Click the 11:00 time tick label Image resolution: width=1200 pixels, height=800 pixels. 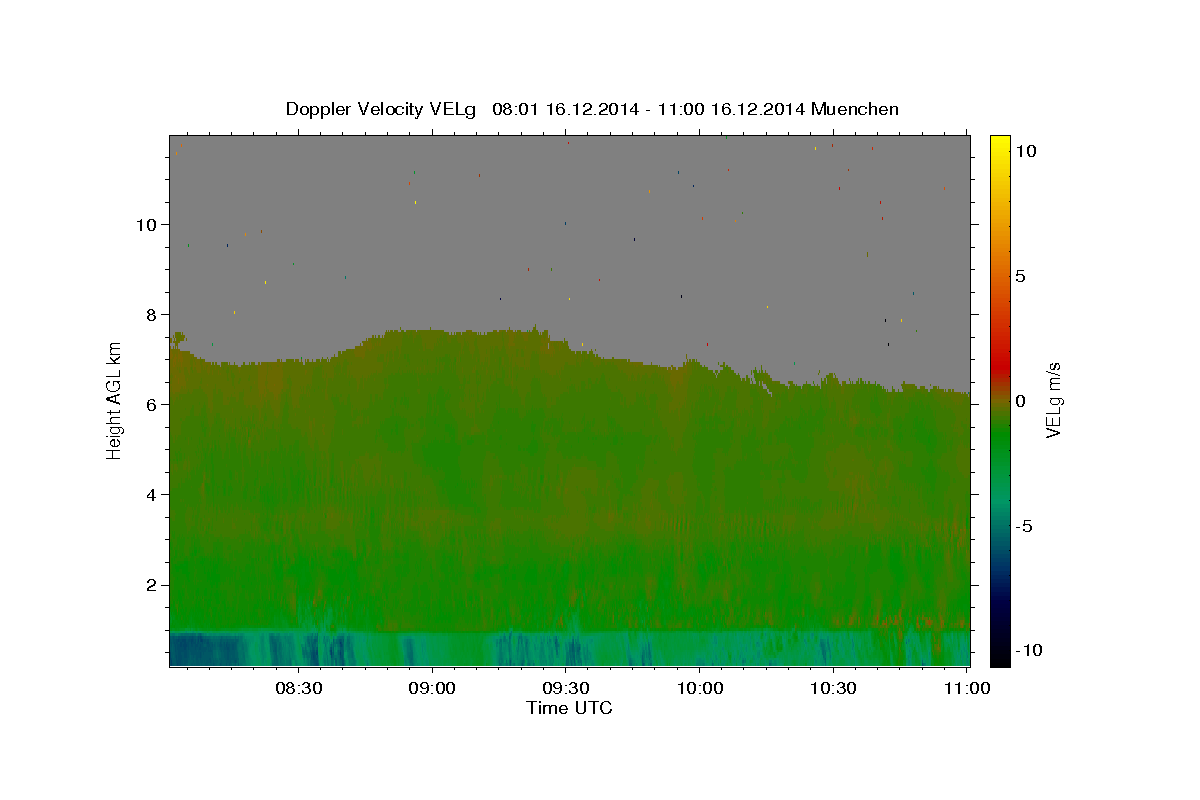click(967, 688)
